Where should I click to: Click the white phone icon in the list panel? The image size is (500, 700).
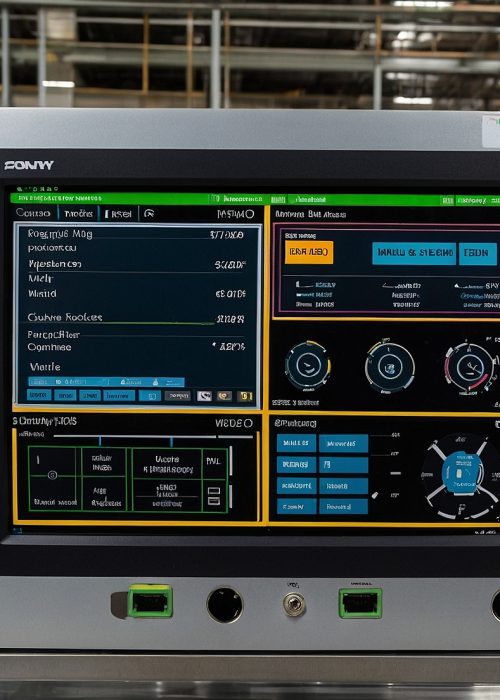[204, 396]
